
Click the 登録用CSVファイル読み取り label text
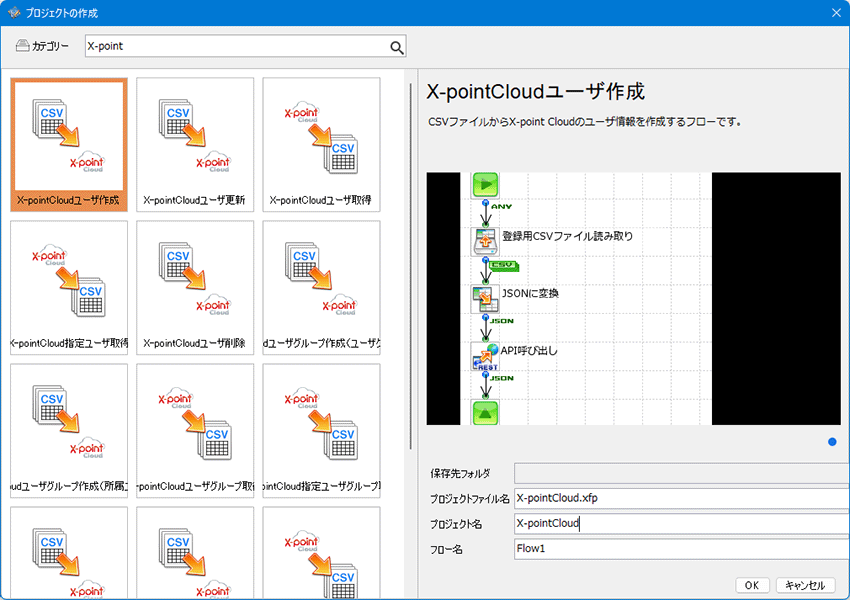point(568,236)
